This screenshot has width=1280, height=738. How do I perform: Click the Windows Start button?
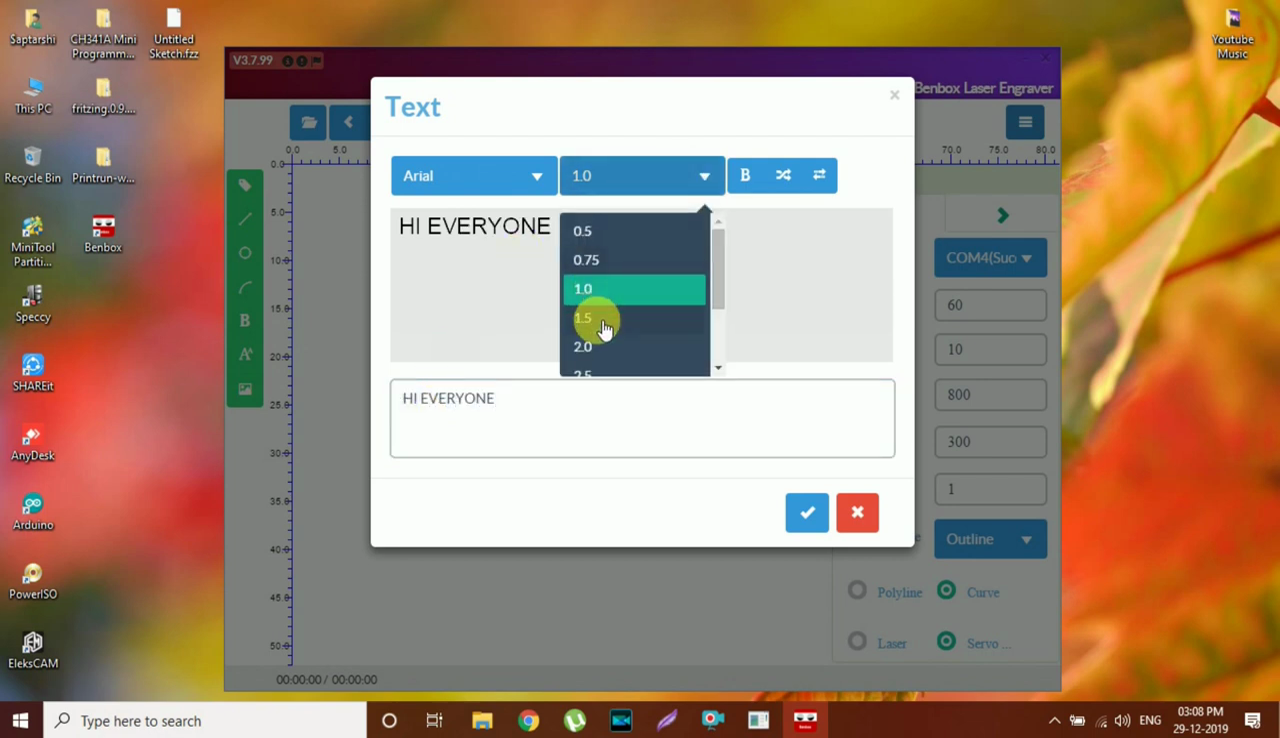[21, 720]
